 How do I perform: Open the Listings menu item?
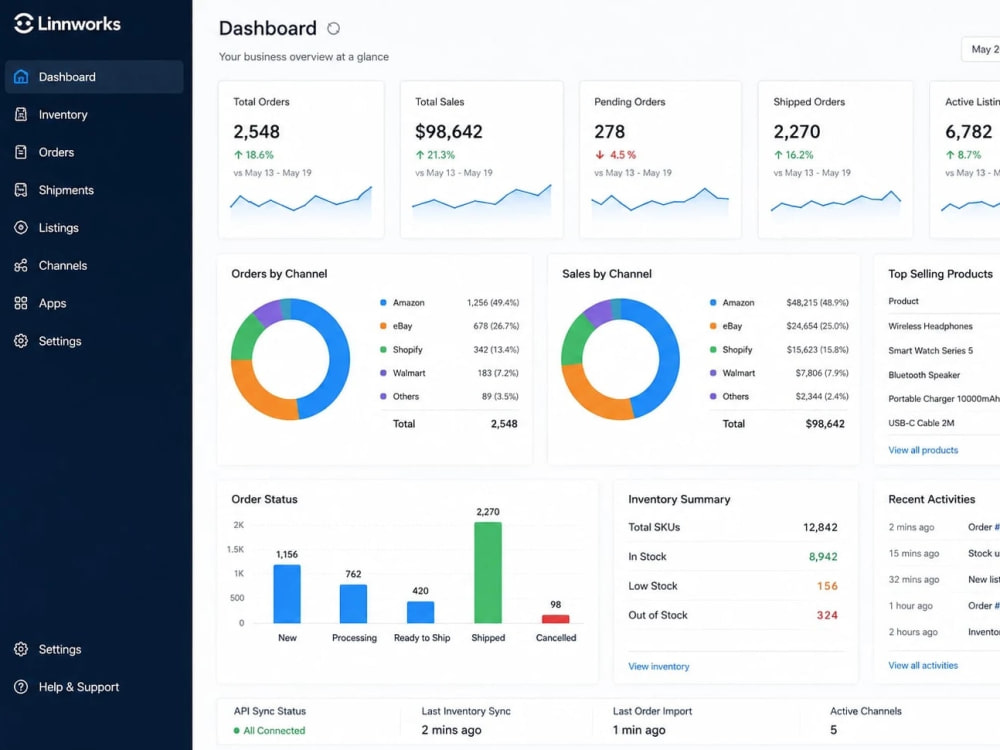(94, 228)
